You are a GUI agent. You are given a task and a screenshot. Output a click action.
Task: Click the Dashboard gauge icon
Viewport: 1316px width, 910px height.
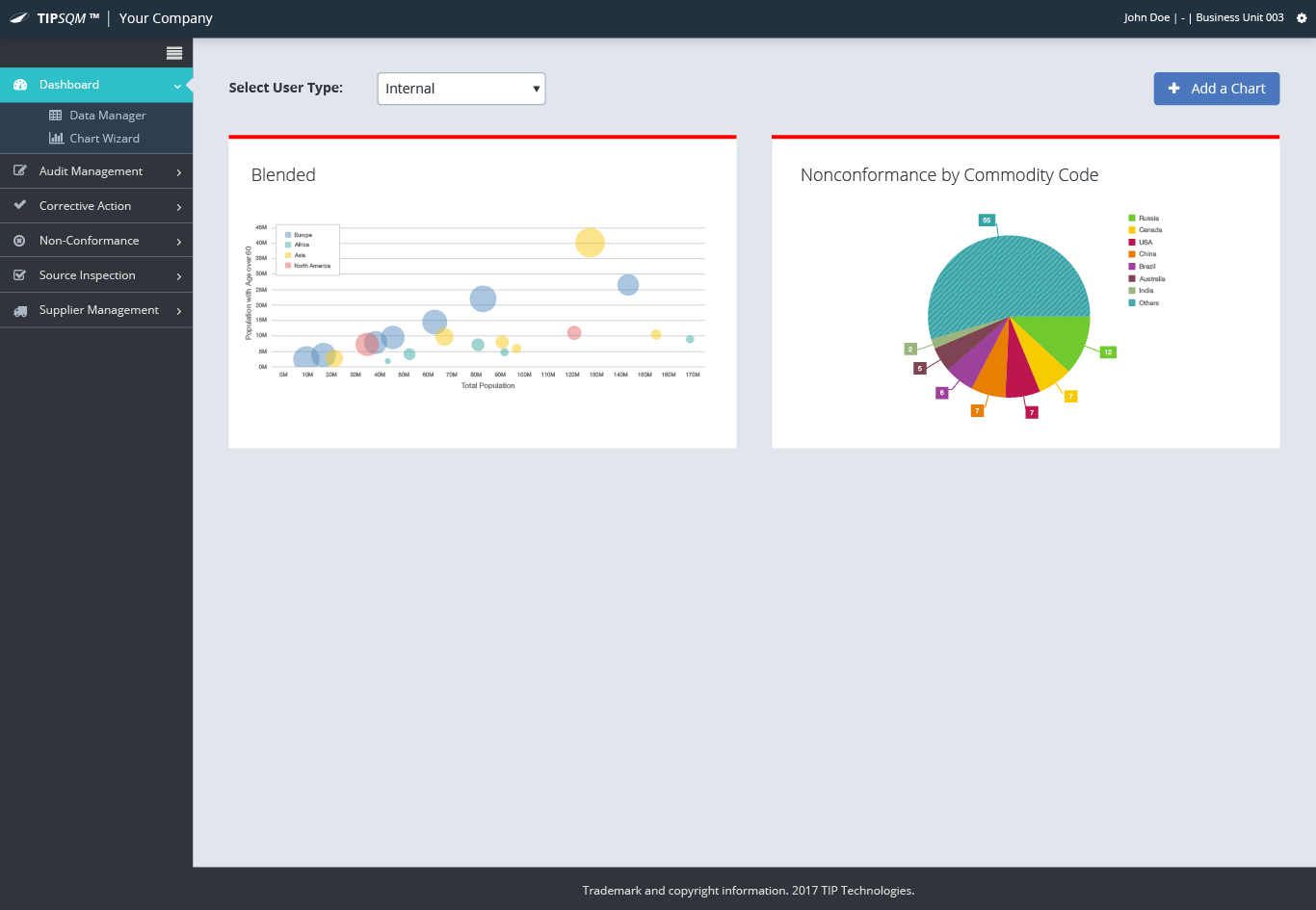pyautogui.click(x=20, y=85)
